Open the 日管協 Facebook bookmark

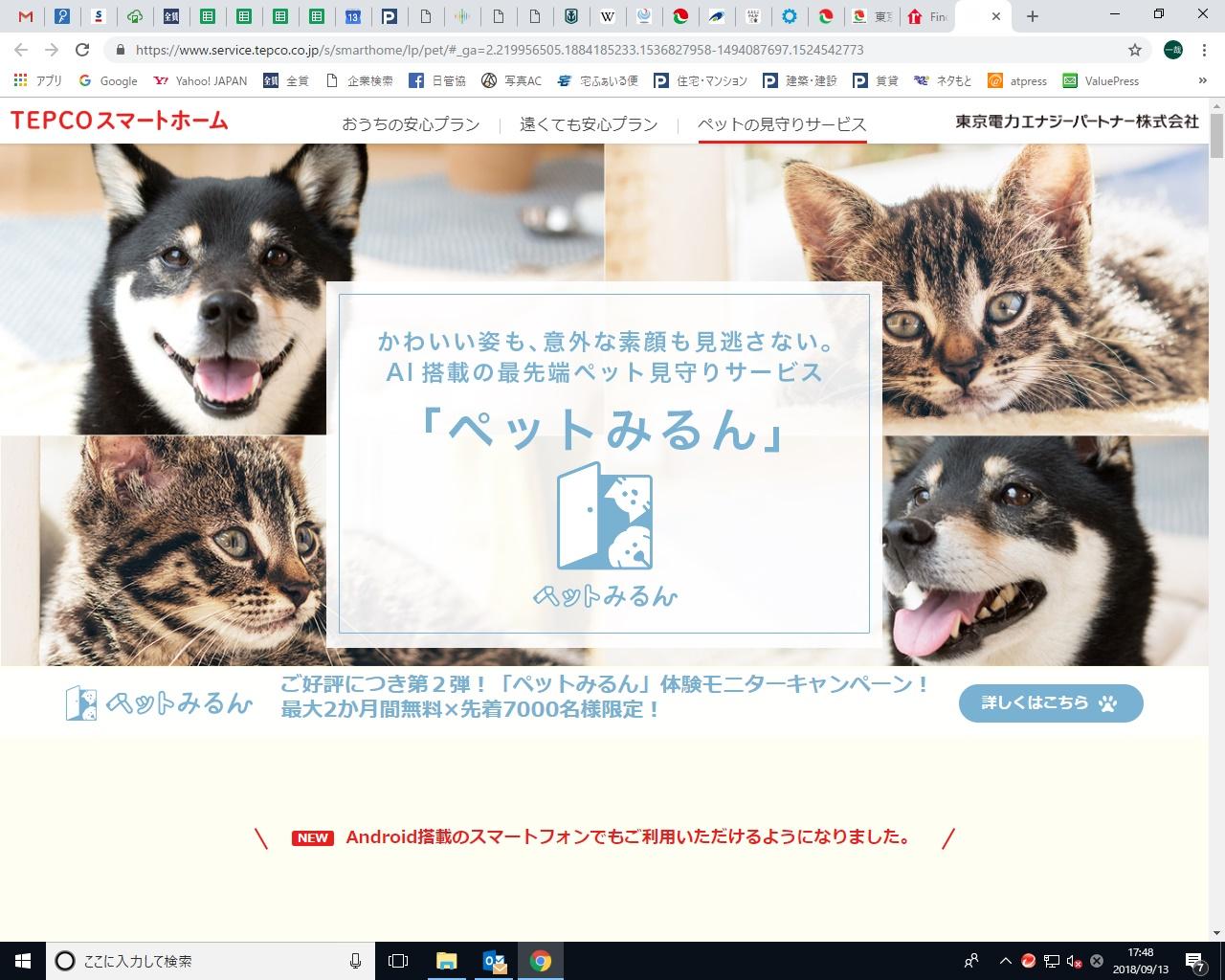437,81
